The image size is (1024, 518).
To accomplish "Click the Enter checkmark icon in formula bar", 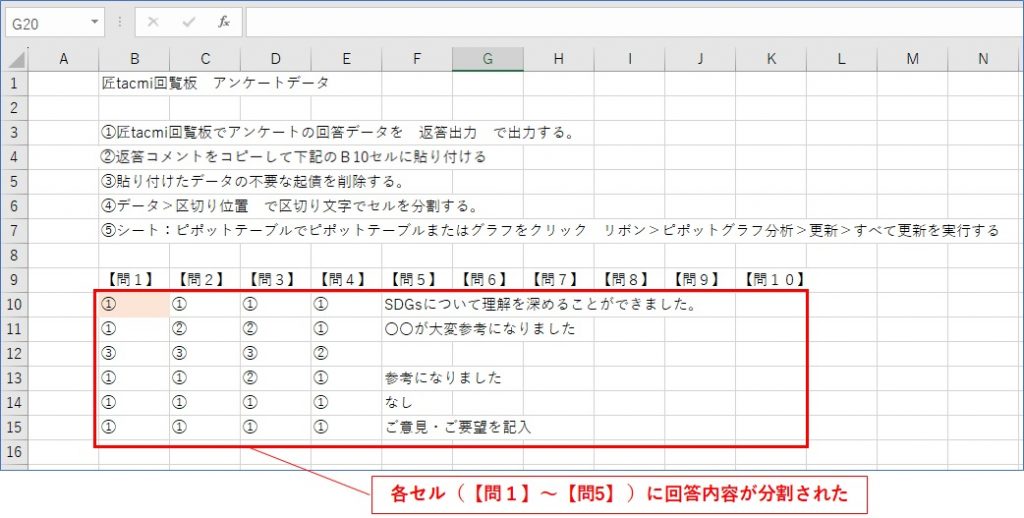I will point(189,22).
